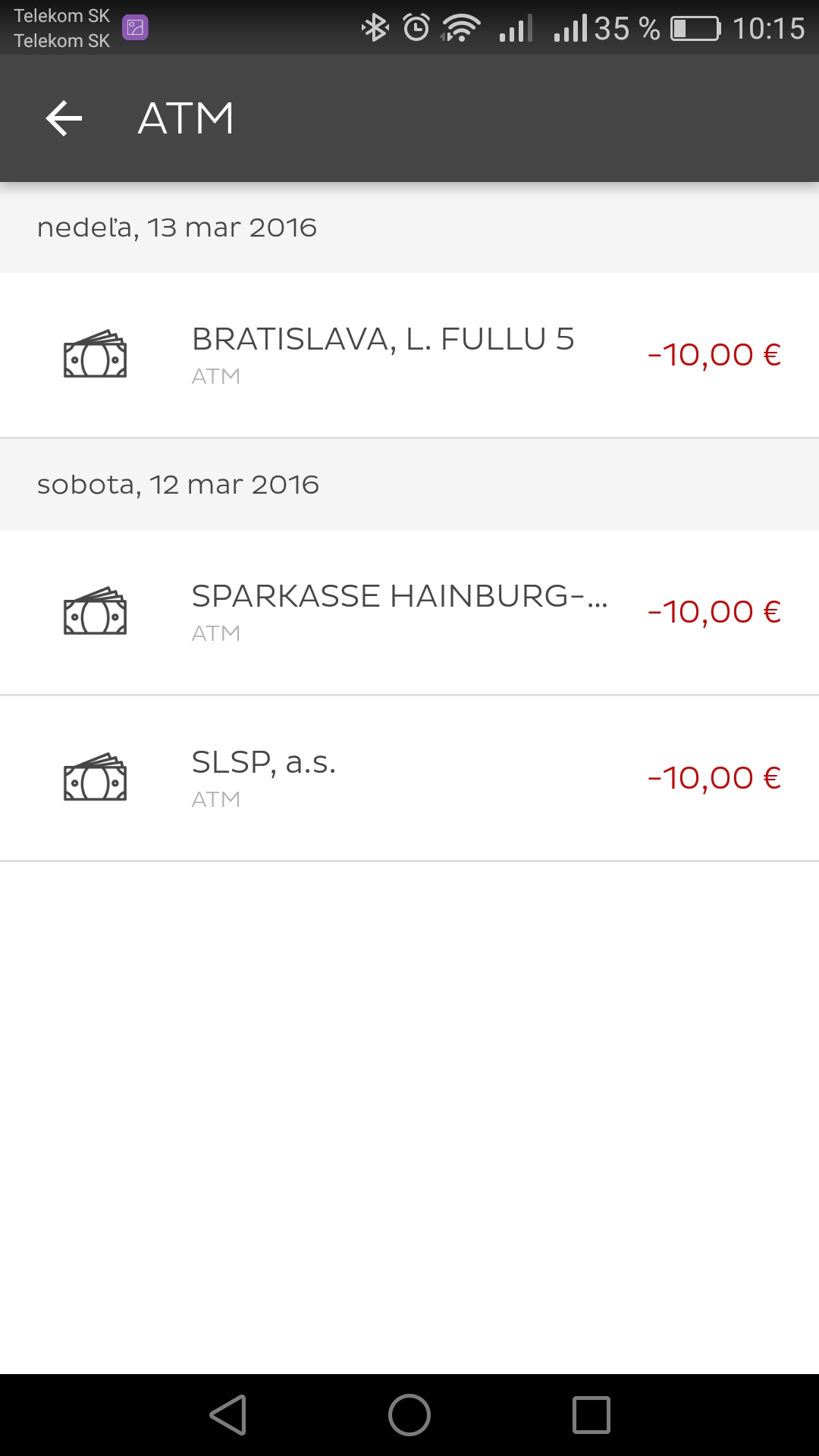Tap the -10,00 € amount for SLSP
The height and width of the screenshot is (1456, 819).
[714, 778]
